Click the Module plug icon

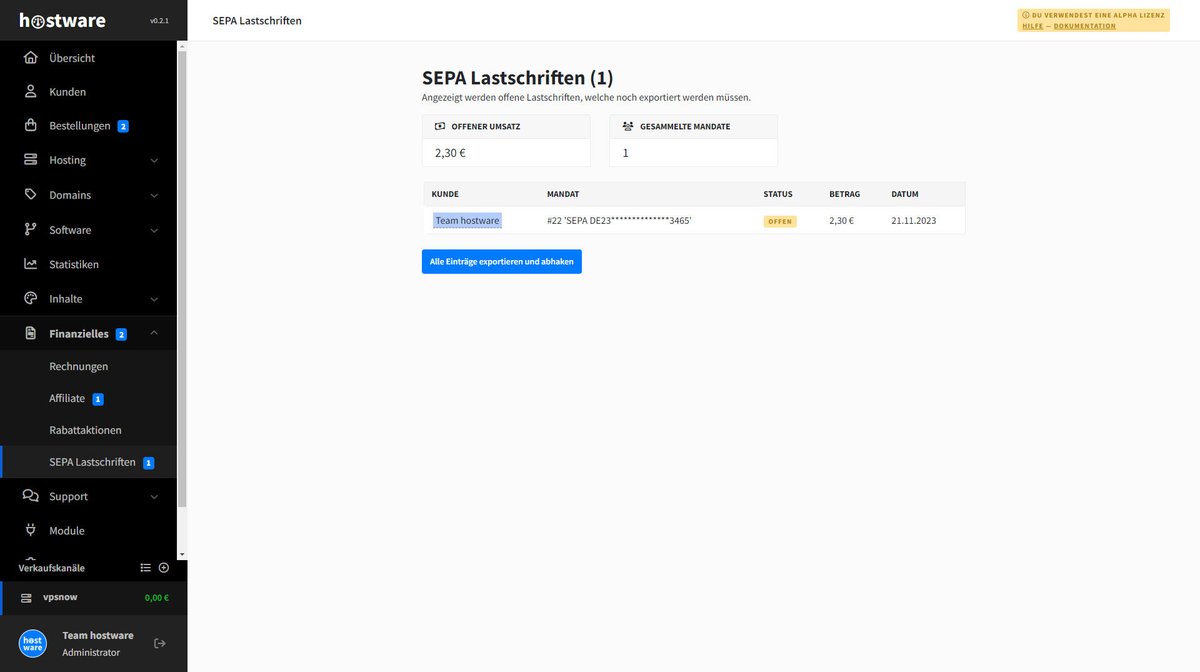tap(31, 531)
